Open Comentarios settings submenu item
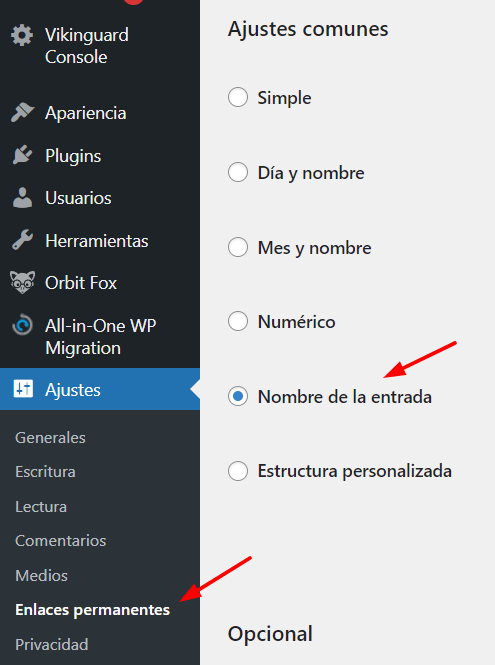Image resolution: width=495 pixels, height=665 pixels. click(61, 541)
